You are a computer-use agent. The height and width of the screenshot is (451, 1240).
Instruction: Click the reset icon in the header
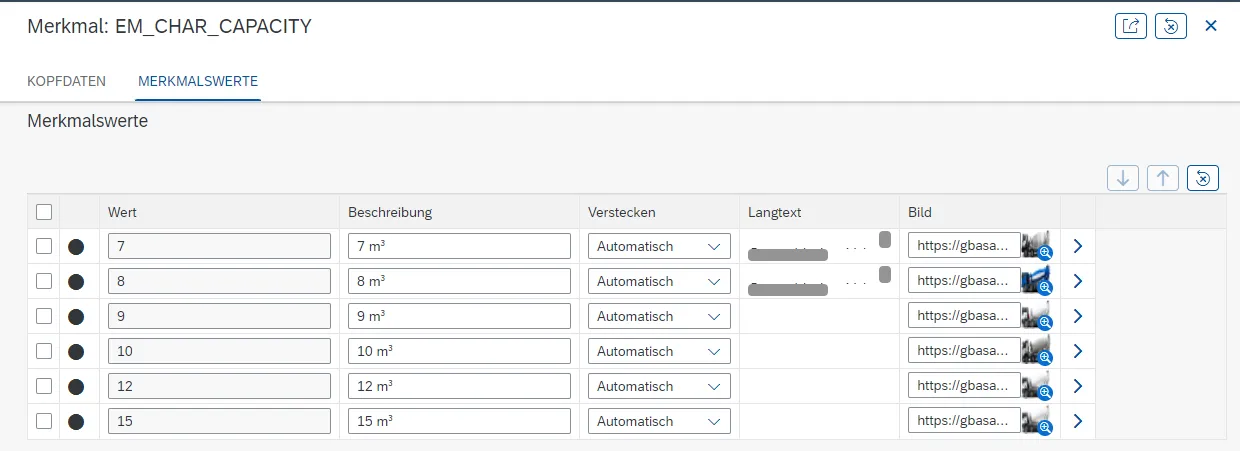(1170, 26)
